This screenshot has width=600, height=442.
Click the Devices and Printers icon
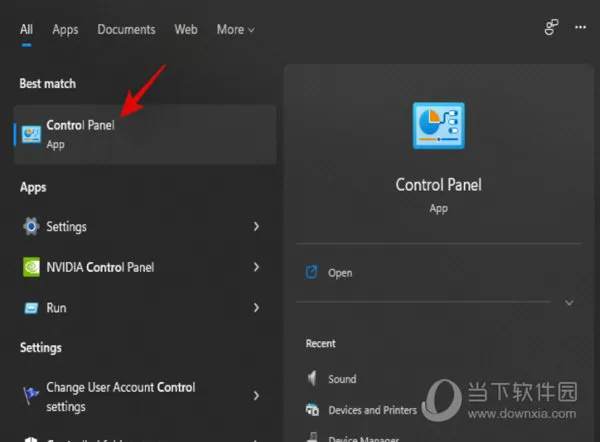pyautogui.click(x=312, y=409)
